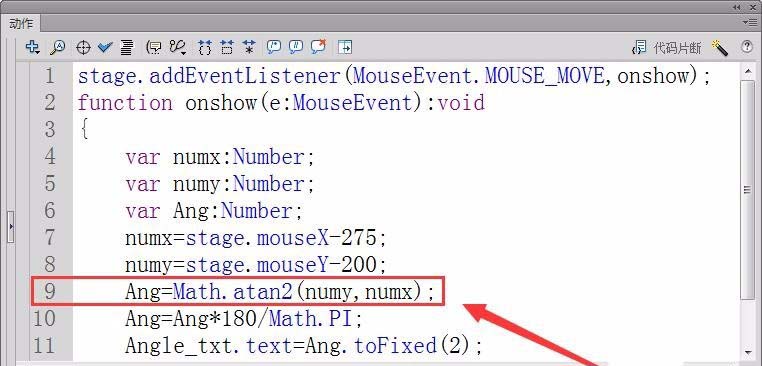Apply line comment icon
This screenshot has height=366, width=762.
tap(295, 47)
